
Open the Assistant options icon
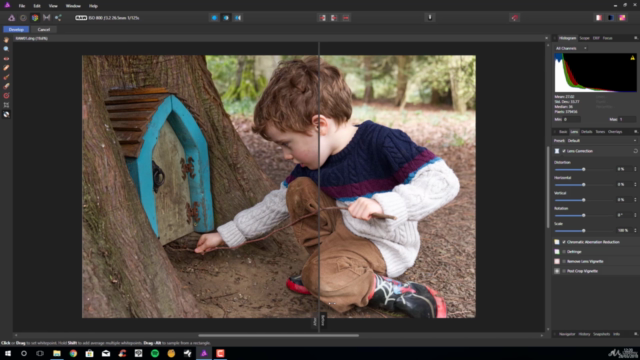click(430, 18)
